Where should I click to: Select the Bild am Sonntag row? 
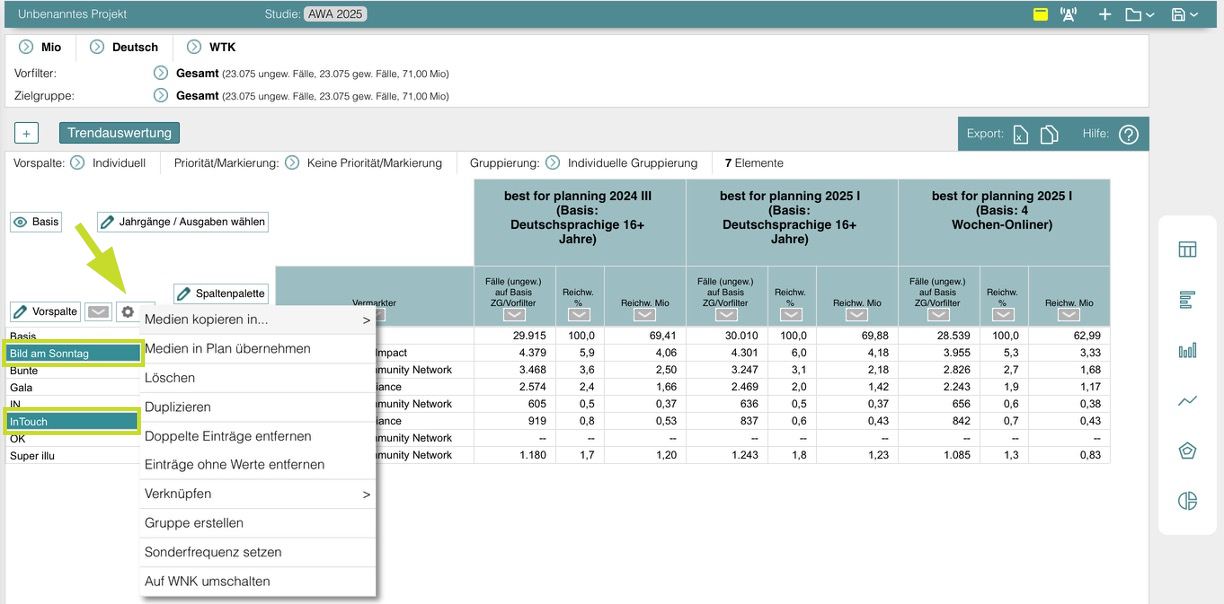click(x=73, y=353)
